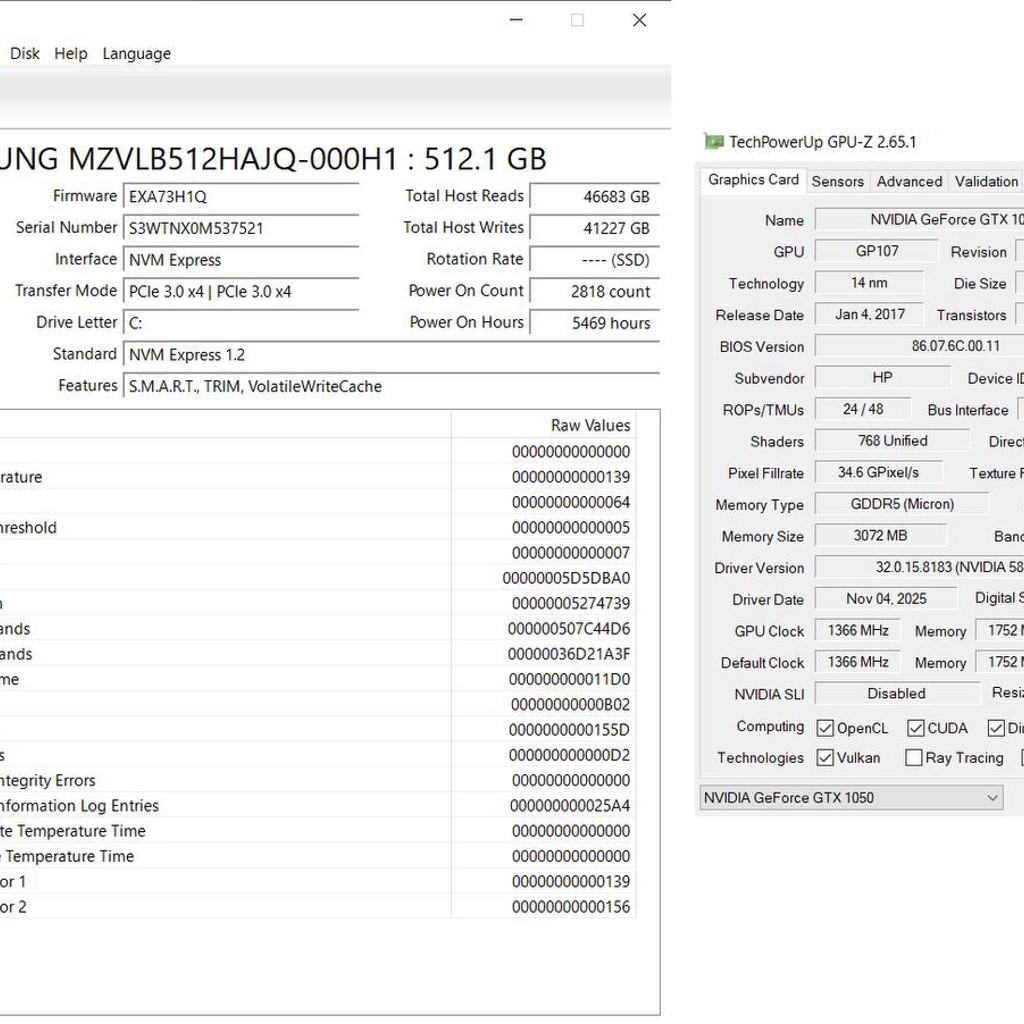Click the Standard field NVM Express 1.2
Screen dimensions: 1024x1024
click(x=391, y=355)
